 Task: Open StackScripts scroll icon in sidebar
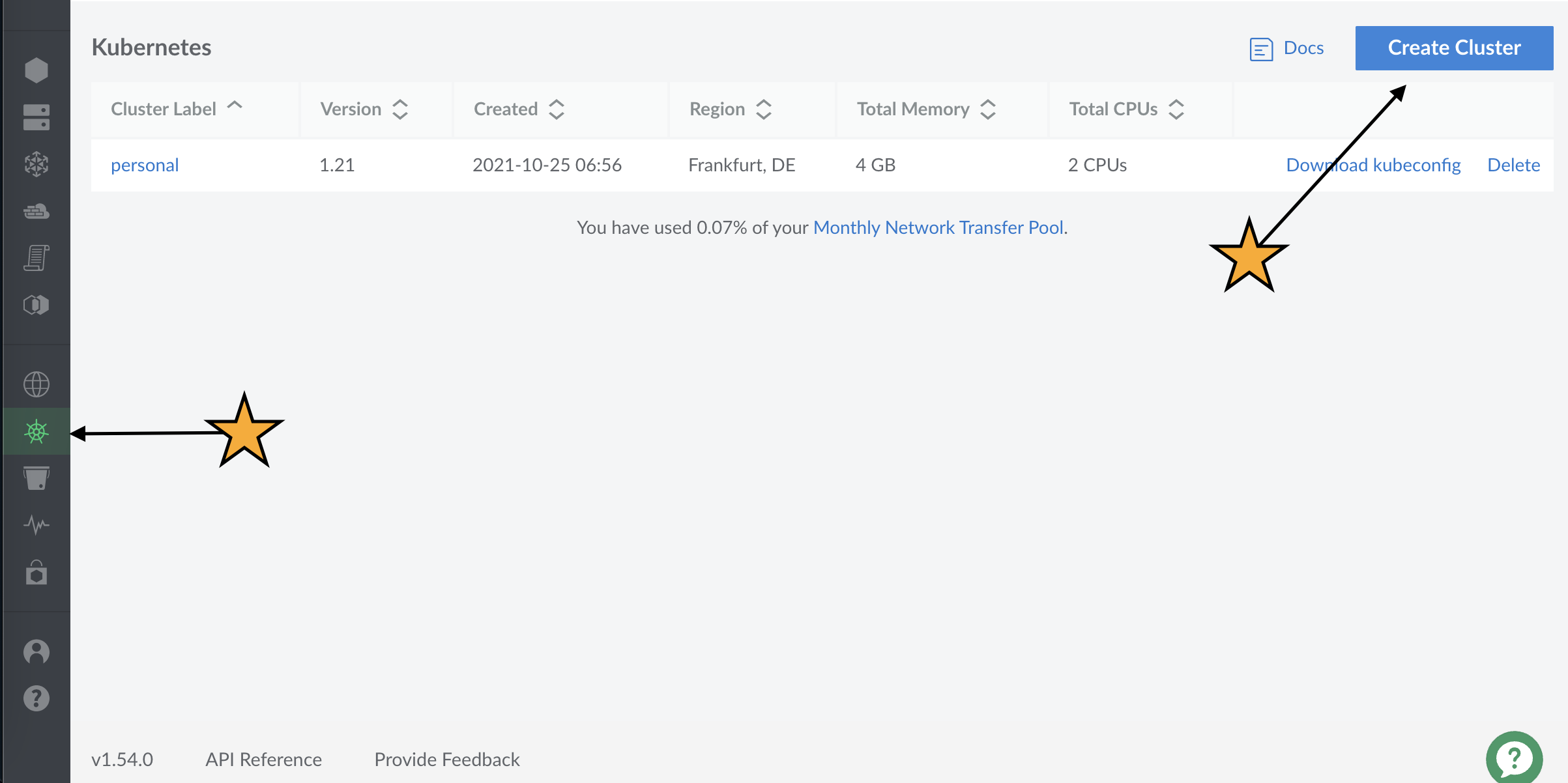tap(36, 258)
